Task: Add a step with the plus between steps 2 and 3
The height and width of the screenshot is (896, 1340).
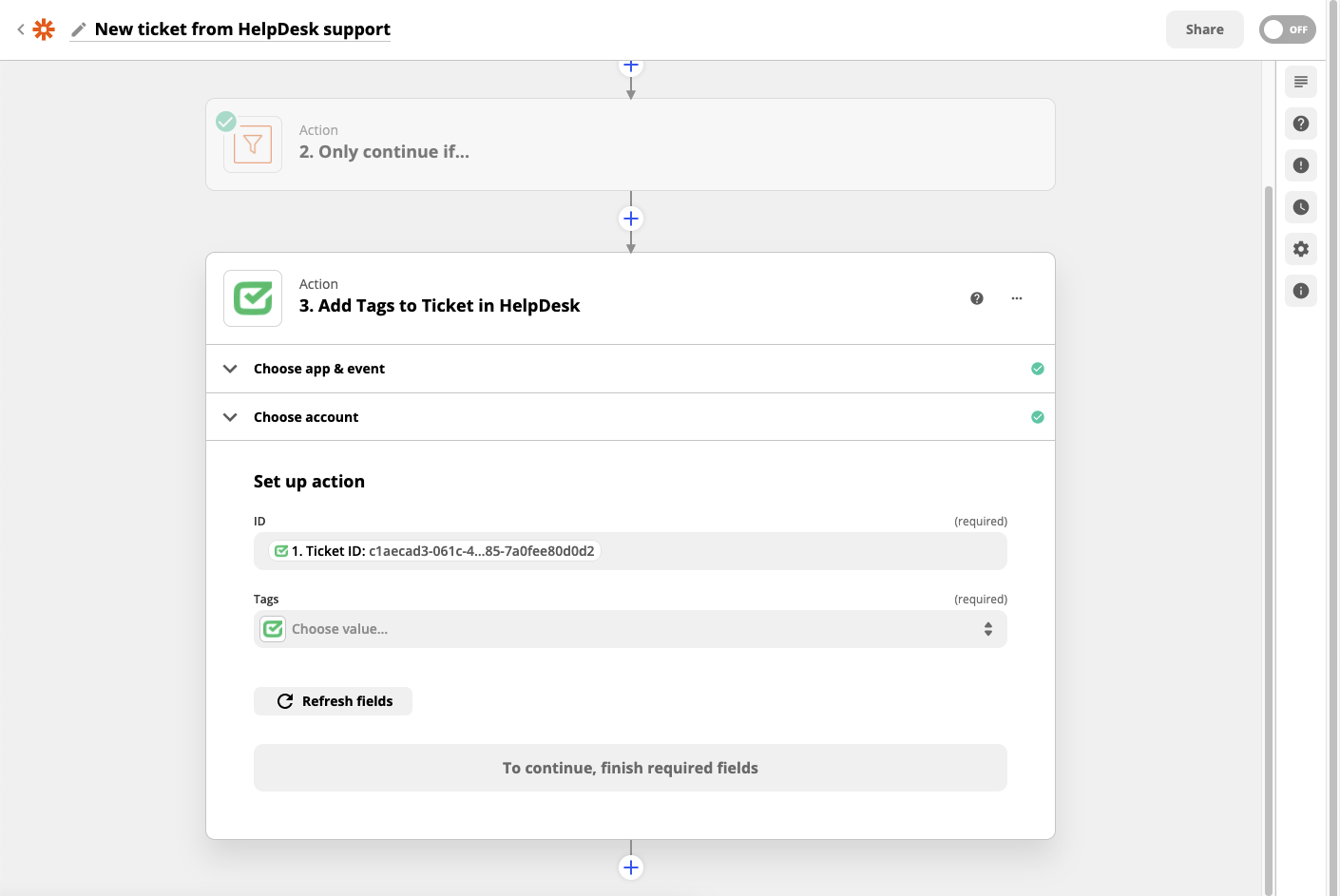Action: (x=631, y=219)
